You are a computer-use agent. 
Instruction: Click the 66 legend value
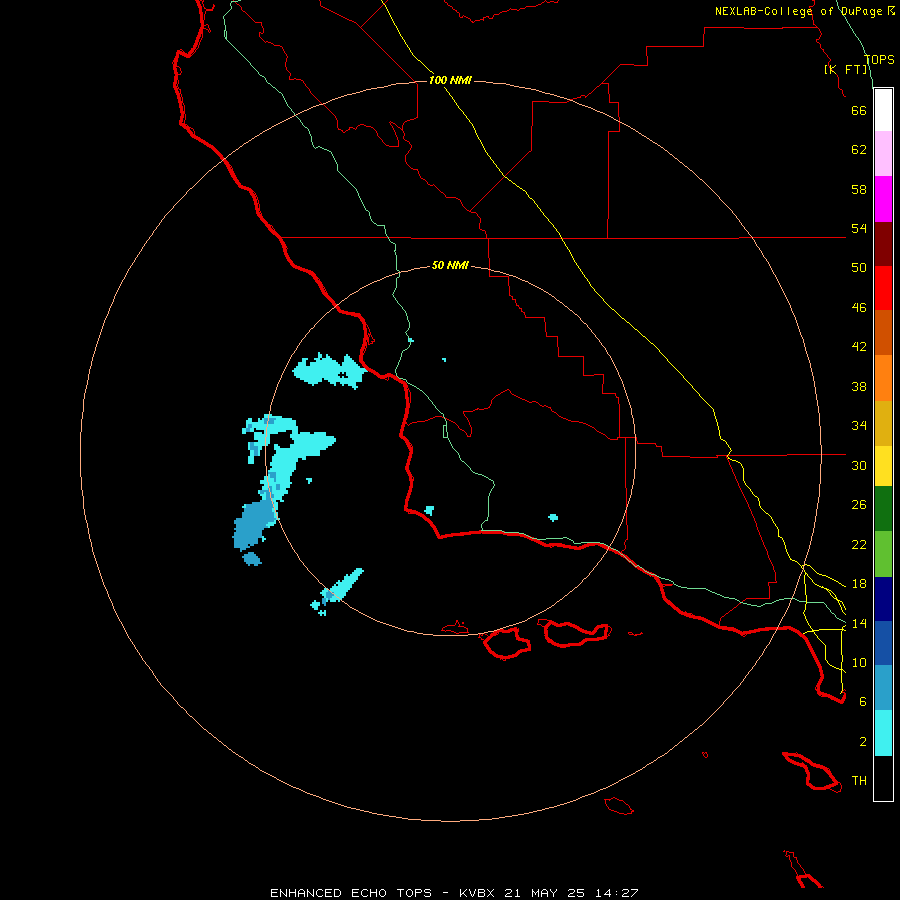[859, 110]
